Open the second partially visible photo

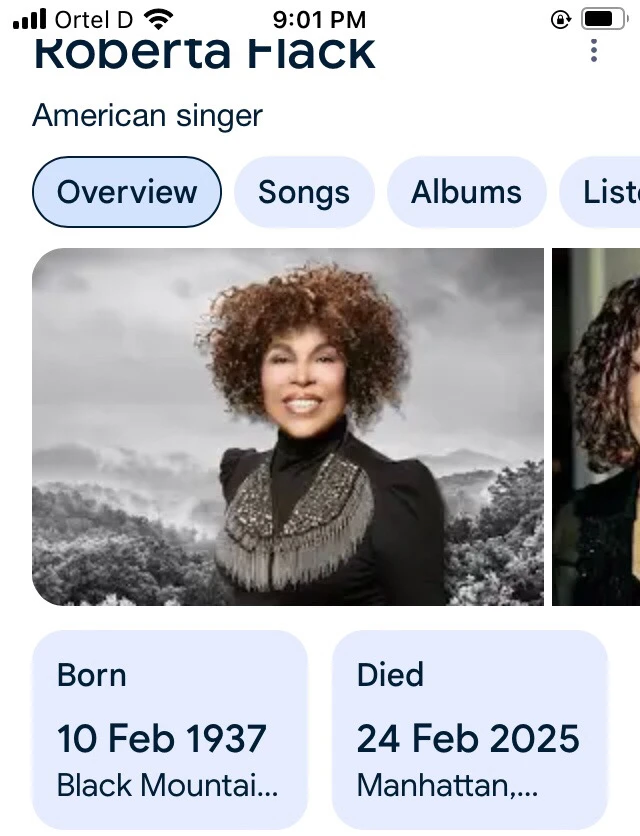[596, 427]
